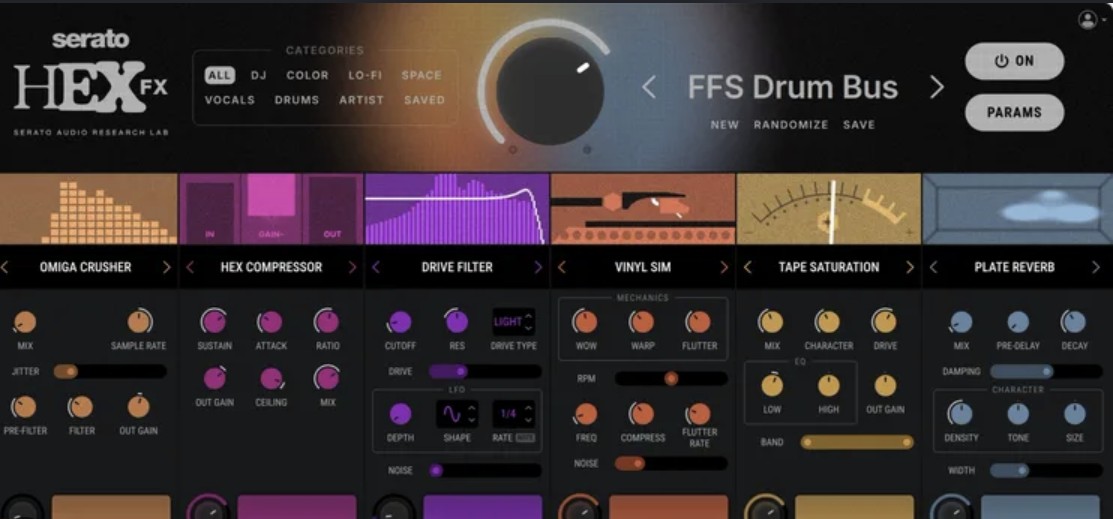Click Tape Saturation EQ HIGH knob
Screen dimensions: 1113x519
(x=828, y=386)
